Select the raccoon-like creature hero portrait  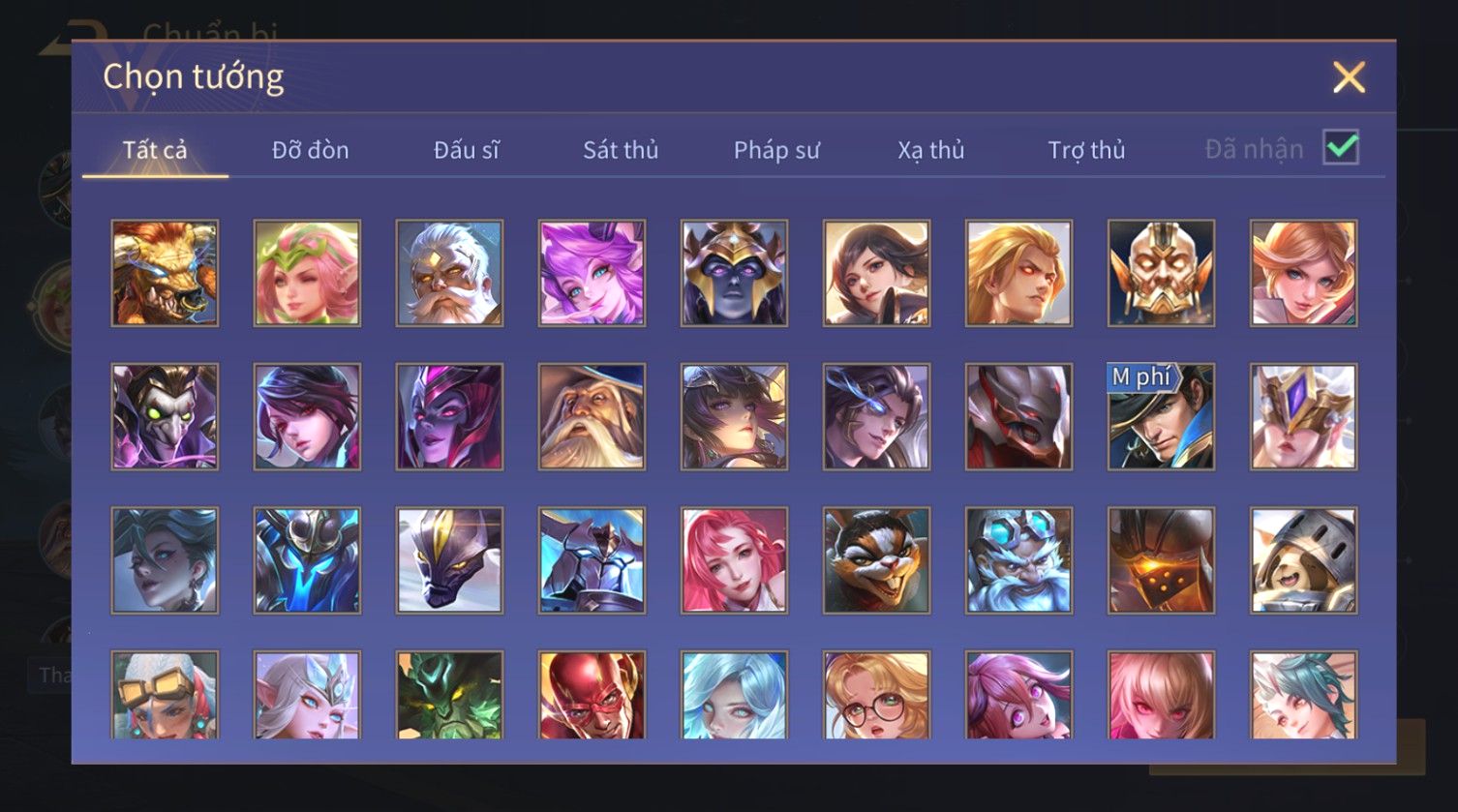(x=876, y=560)
